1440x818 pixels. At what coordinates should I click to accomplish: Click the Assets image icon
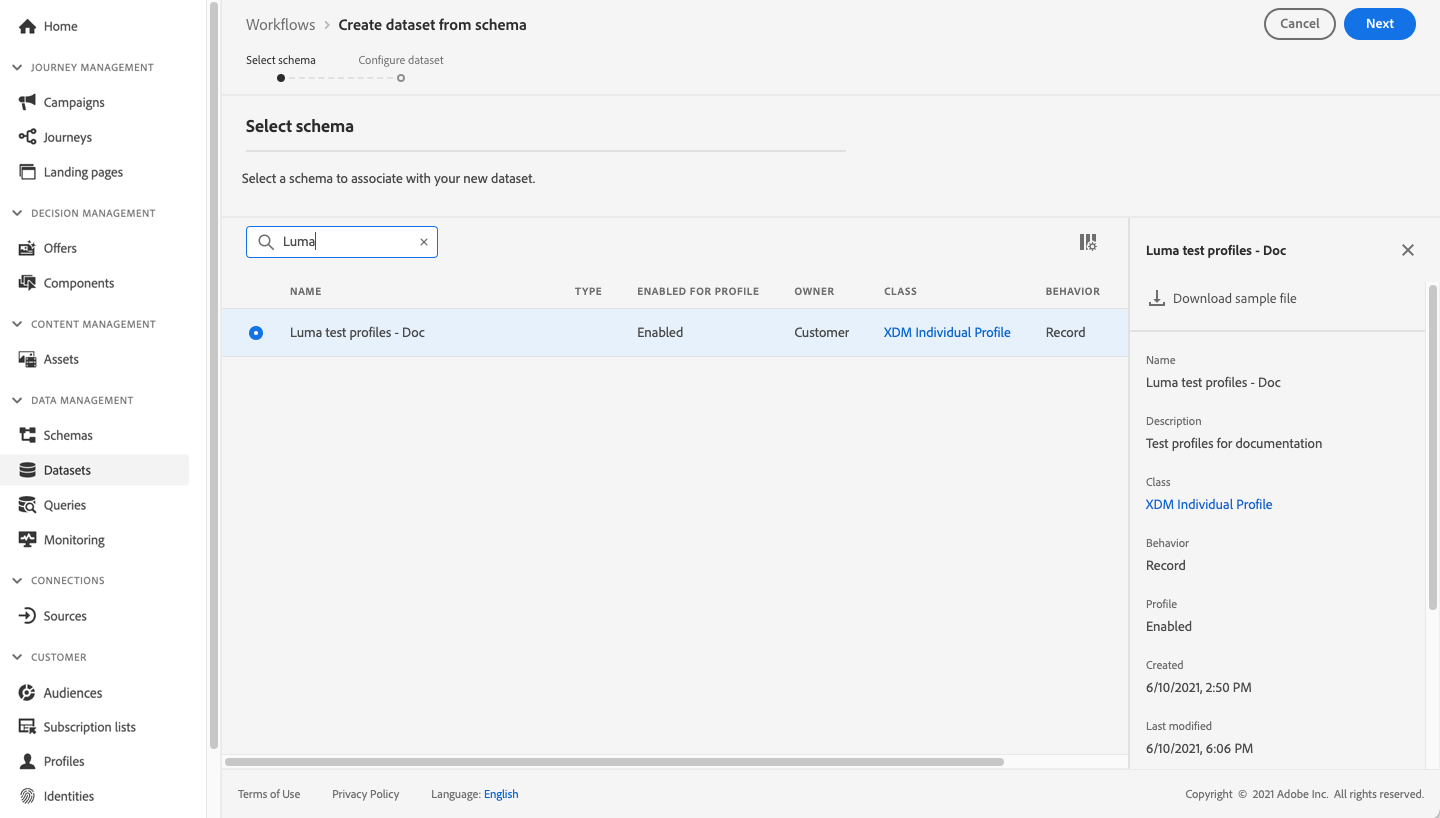click(27, 359)
